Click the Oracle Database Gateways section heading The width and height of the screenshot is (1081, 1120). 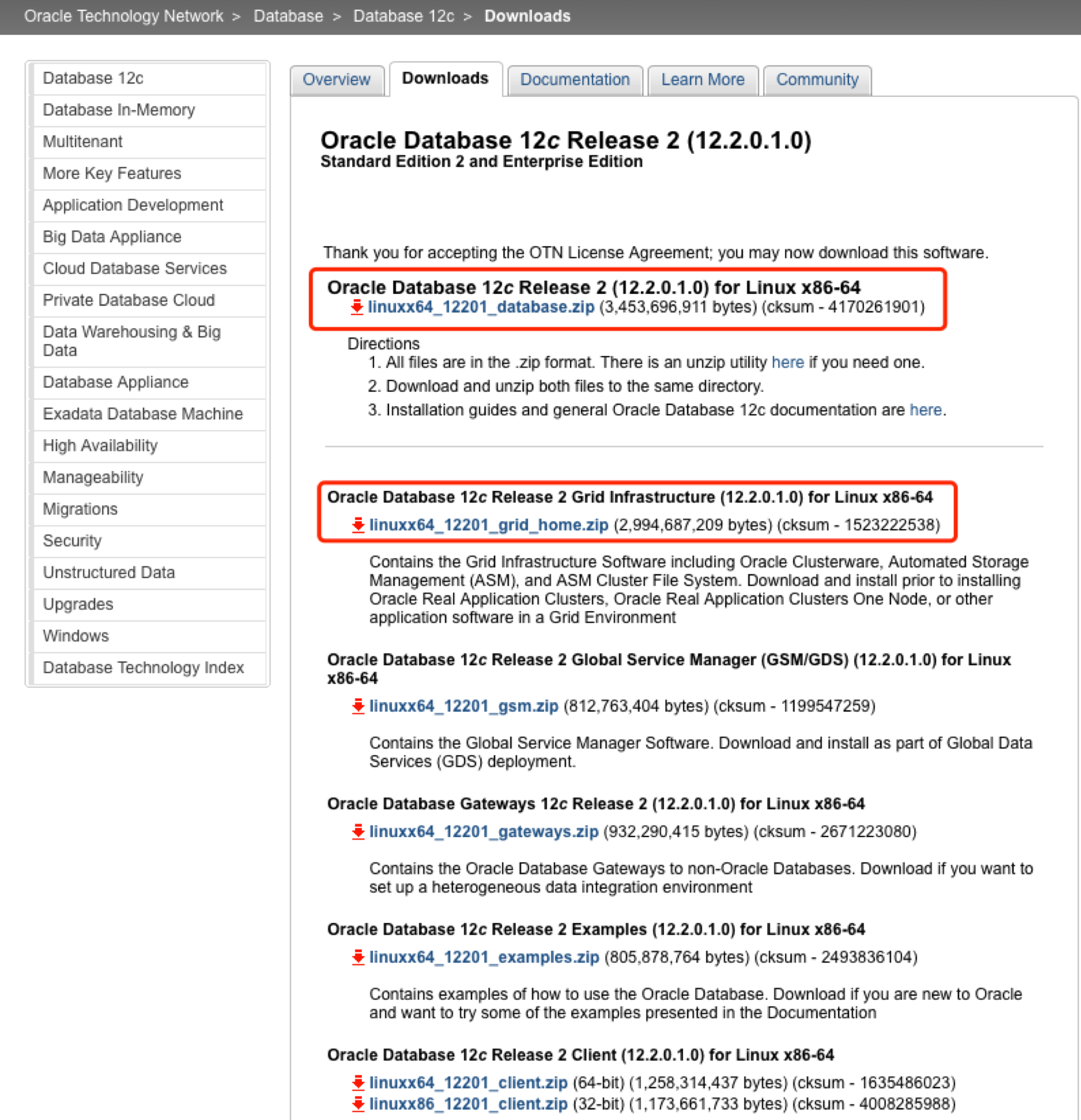(596, 804)
